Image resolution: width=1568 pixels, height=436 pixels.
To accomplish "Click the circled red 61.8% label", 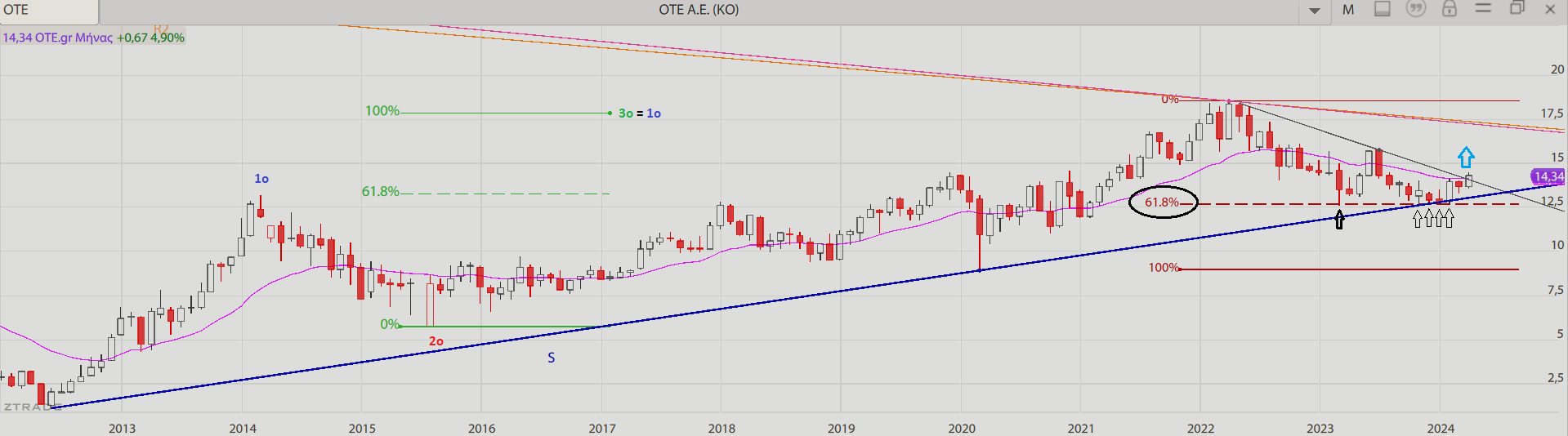I will pos(1162,202).
